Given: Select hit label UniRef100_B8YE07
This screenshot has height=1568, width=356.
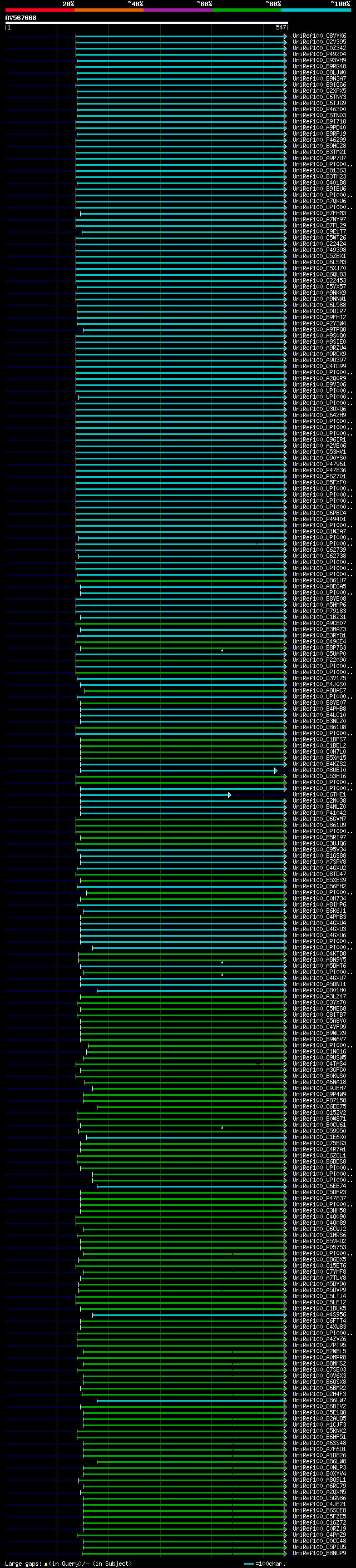Looking at the screenshot, I should (x=319, y=703).
